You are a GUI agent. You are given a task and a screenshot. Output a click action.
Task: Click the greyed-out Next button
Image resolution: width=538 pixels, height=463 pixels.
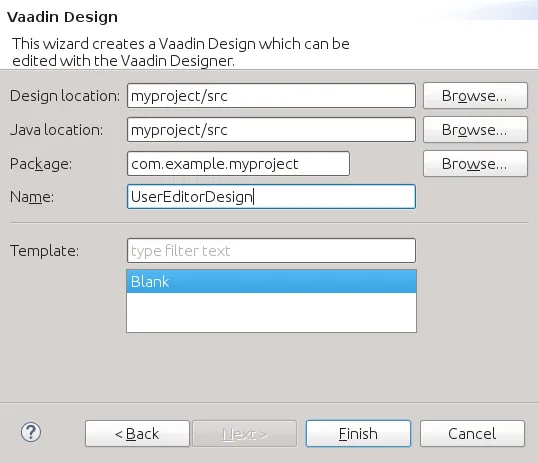click(x=244, y=433)
